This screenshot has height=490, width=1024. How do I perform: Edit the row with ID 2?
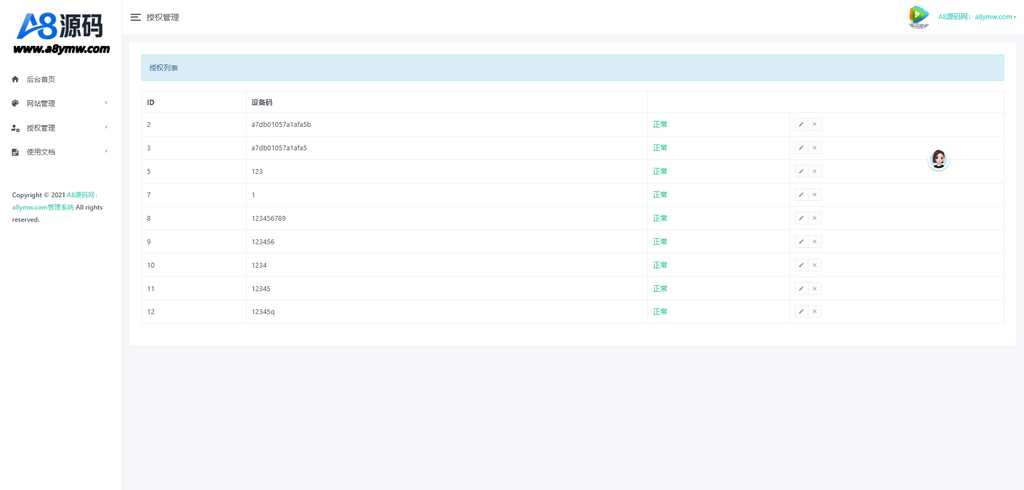[x=801, y=124]
